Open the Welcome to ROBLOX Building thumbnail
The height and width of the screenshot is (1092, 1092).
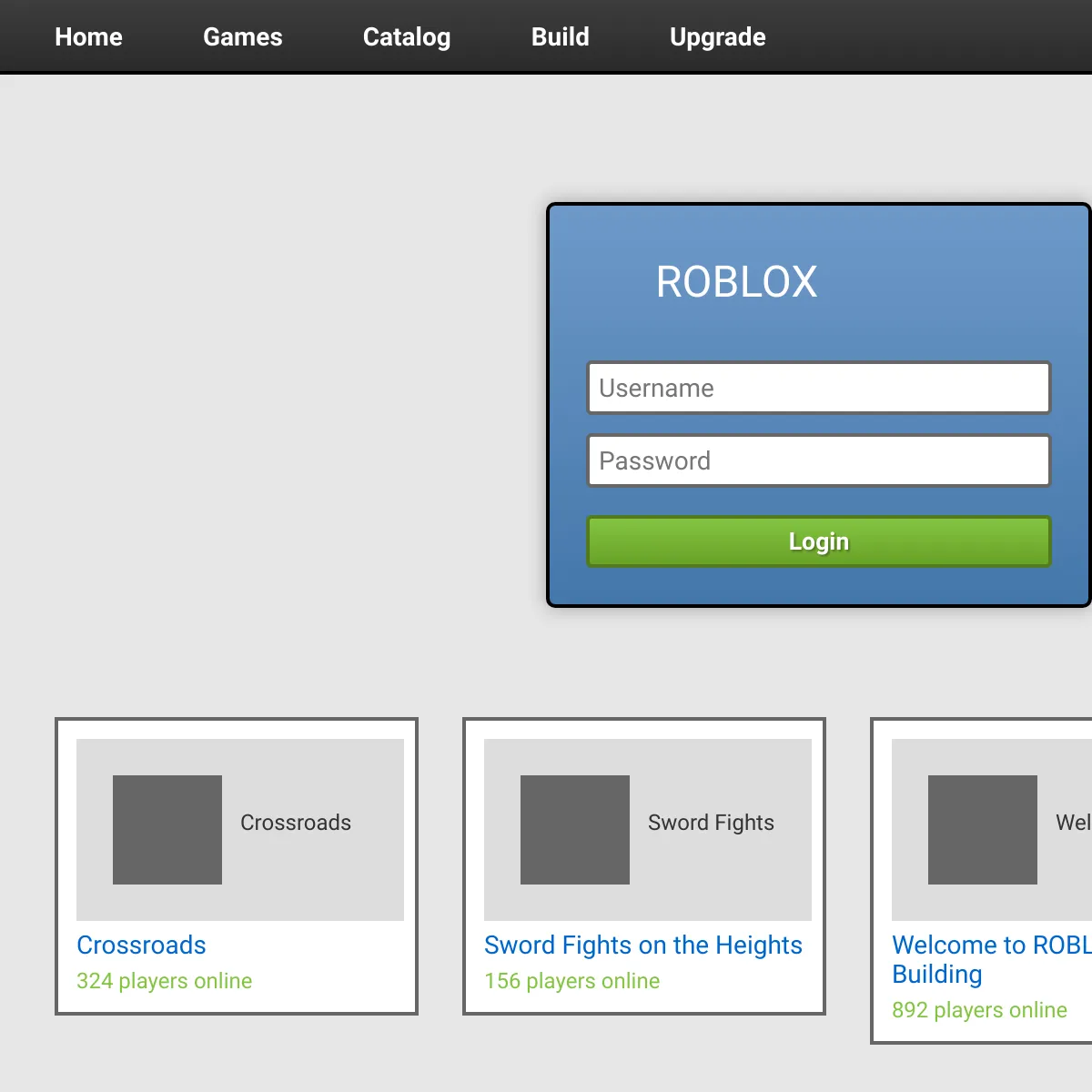pos(992,830)
